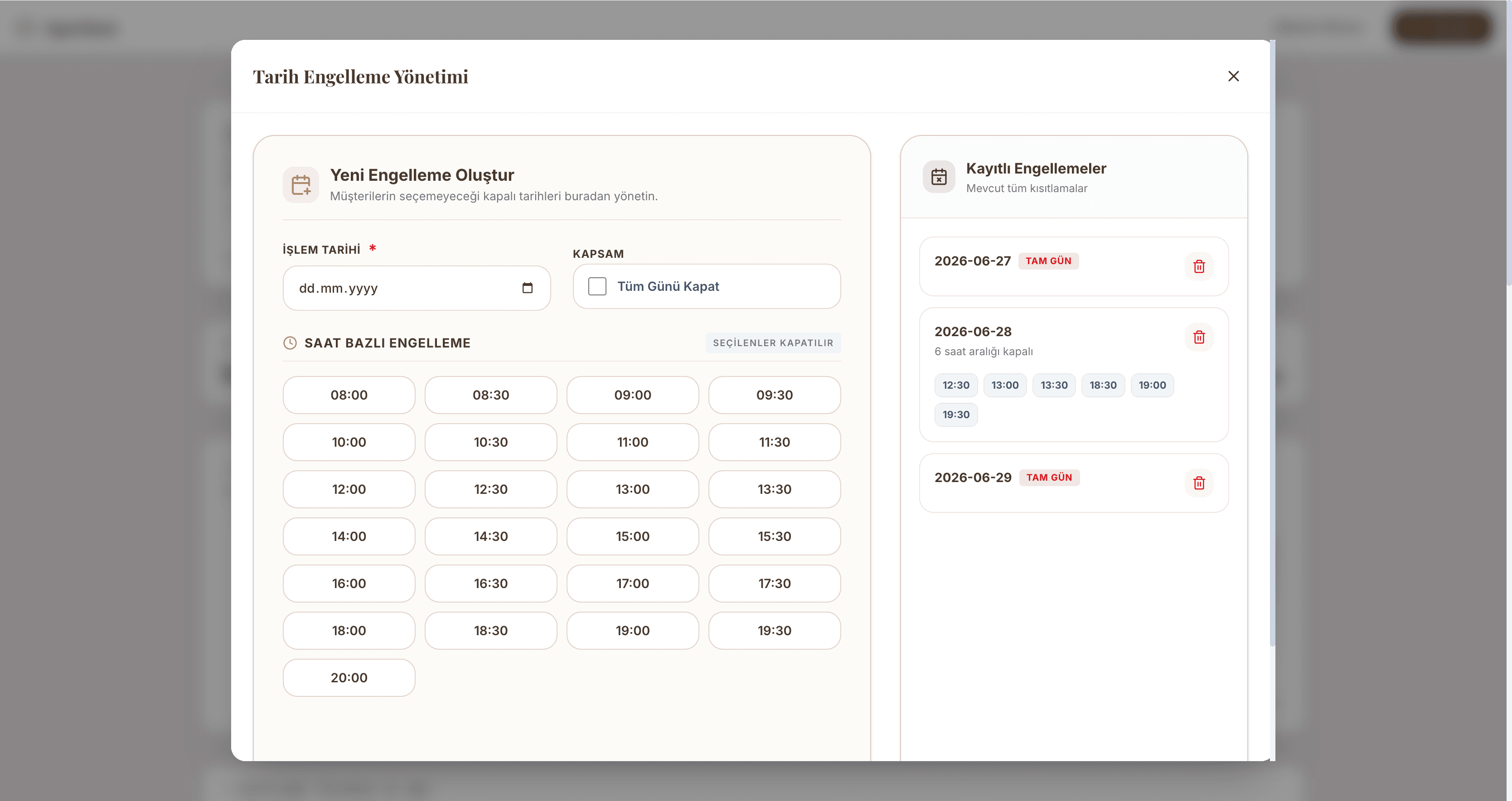This screenshot has height=801, width=1512.
Task: Select the 12:00 time slot
Action: (x=349, y=489)
